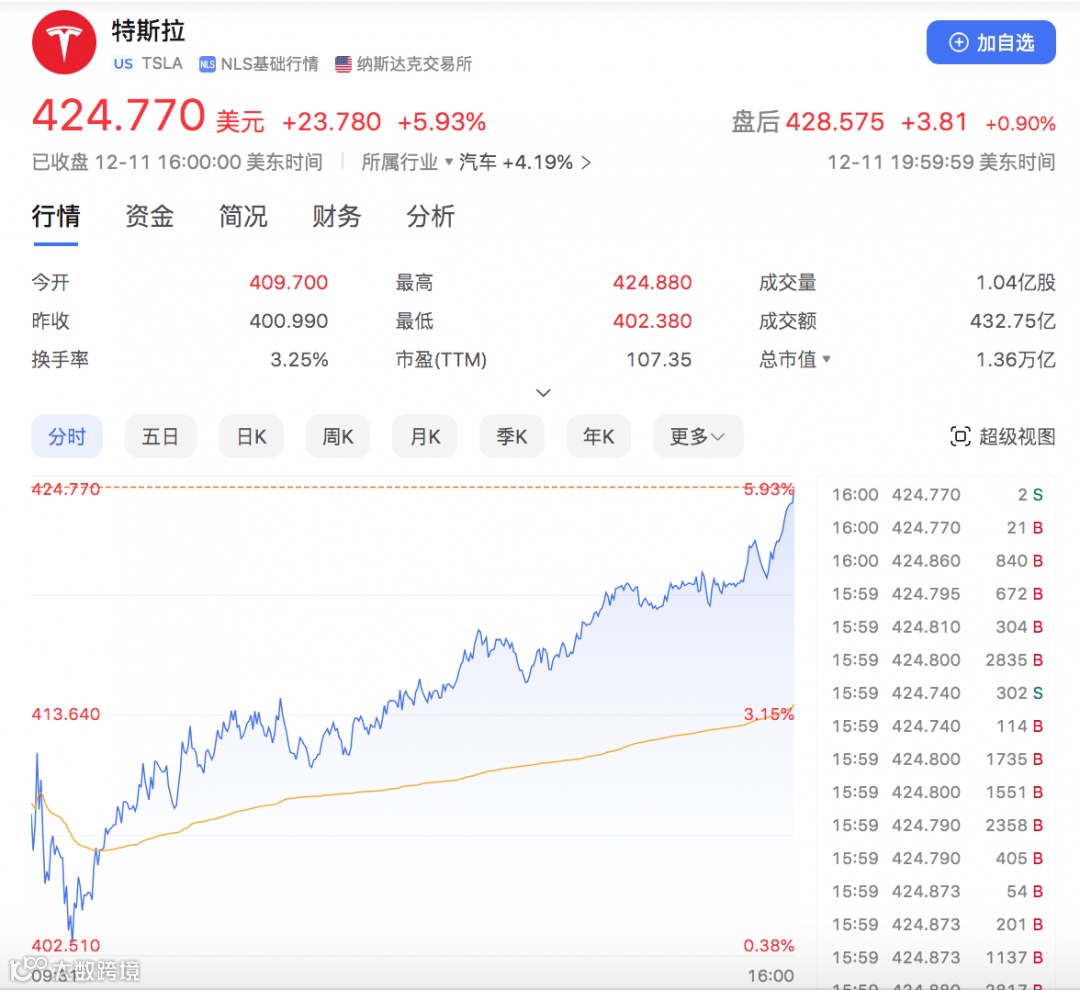The image size is (1080, 990).
Task: Open the 资金 tab
Action: [x=149, y=216]
